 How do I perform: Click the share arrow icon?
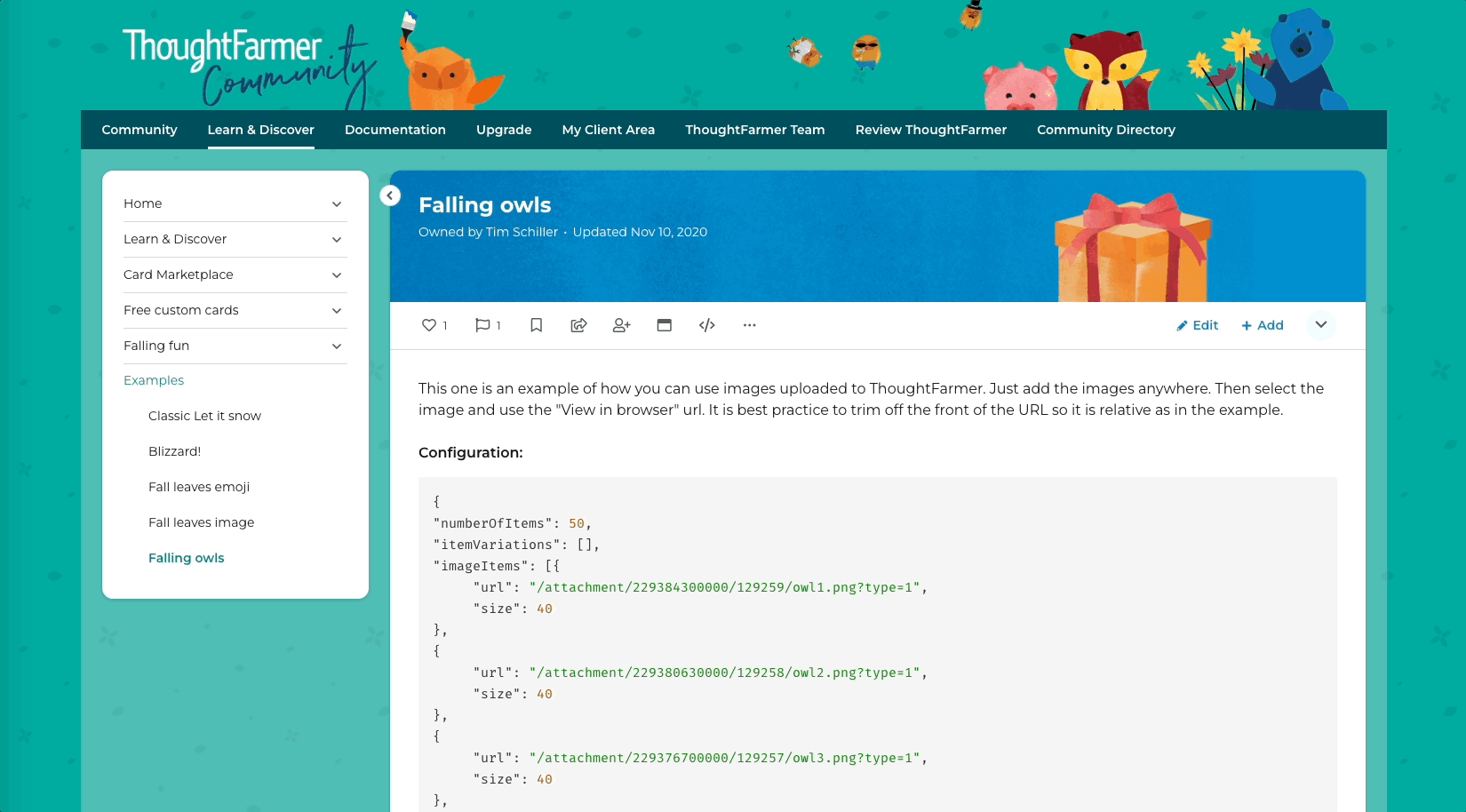coord(578,325)
